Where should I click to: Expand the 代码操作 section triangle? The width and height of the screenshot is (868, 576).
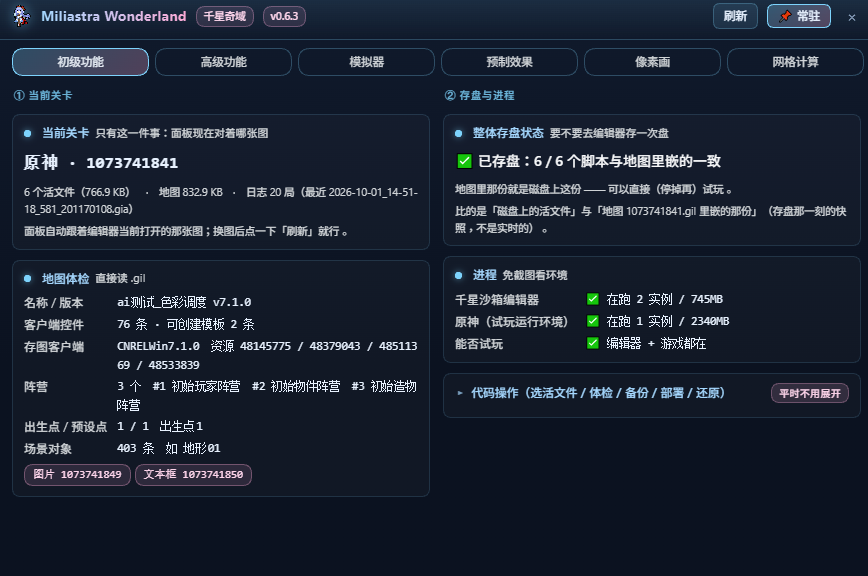click(x=459, y=393)
